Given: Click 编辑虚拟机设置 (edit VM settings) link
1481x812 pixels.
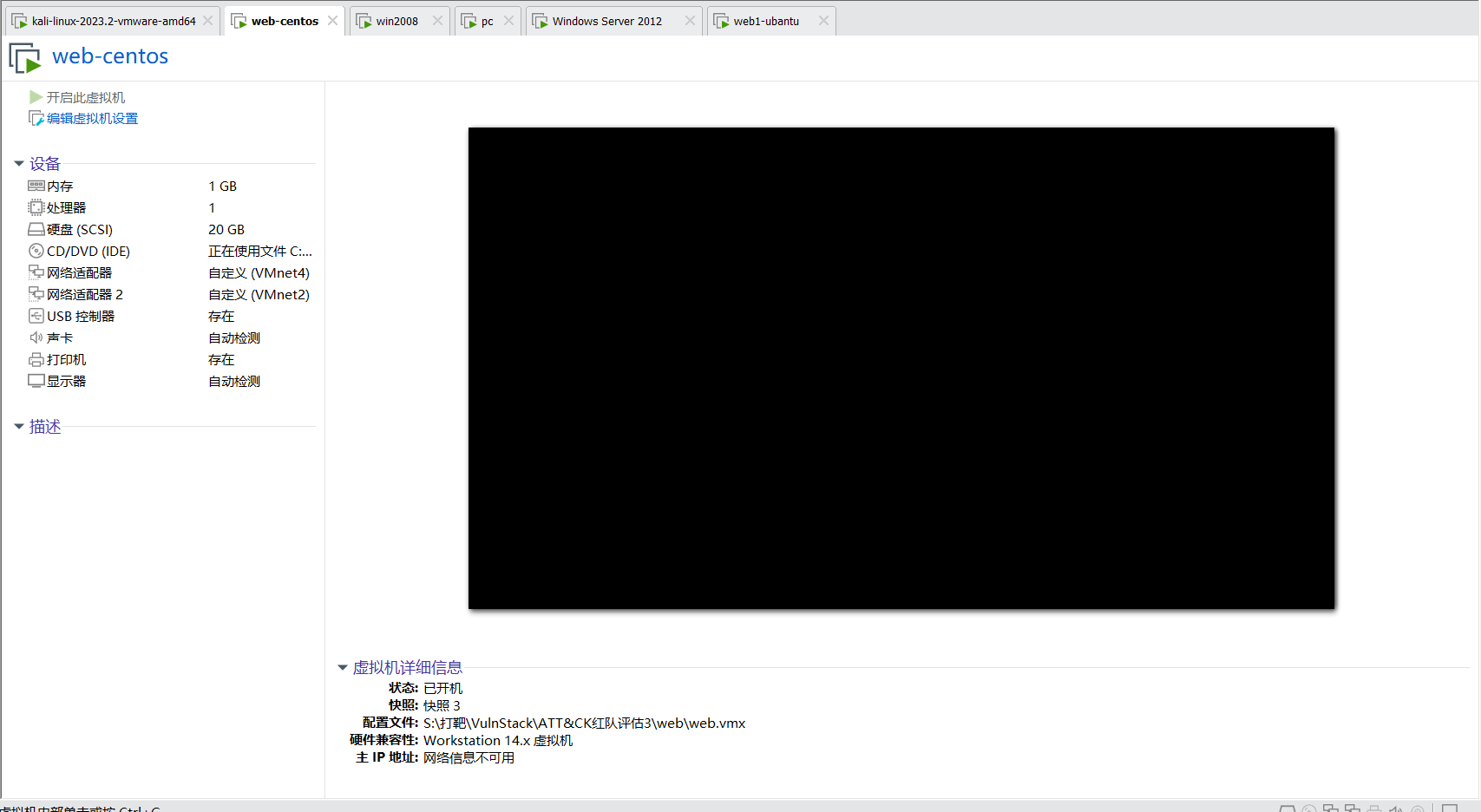Looking at the screenshot, I should click(92, 119).
